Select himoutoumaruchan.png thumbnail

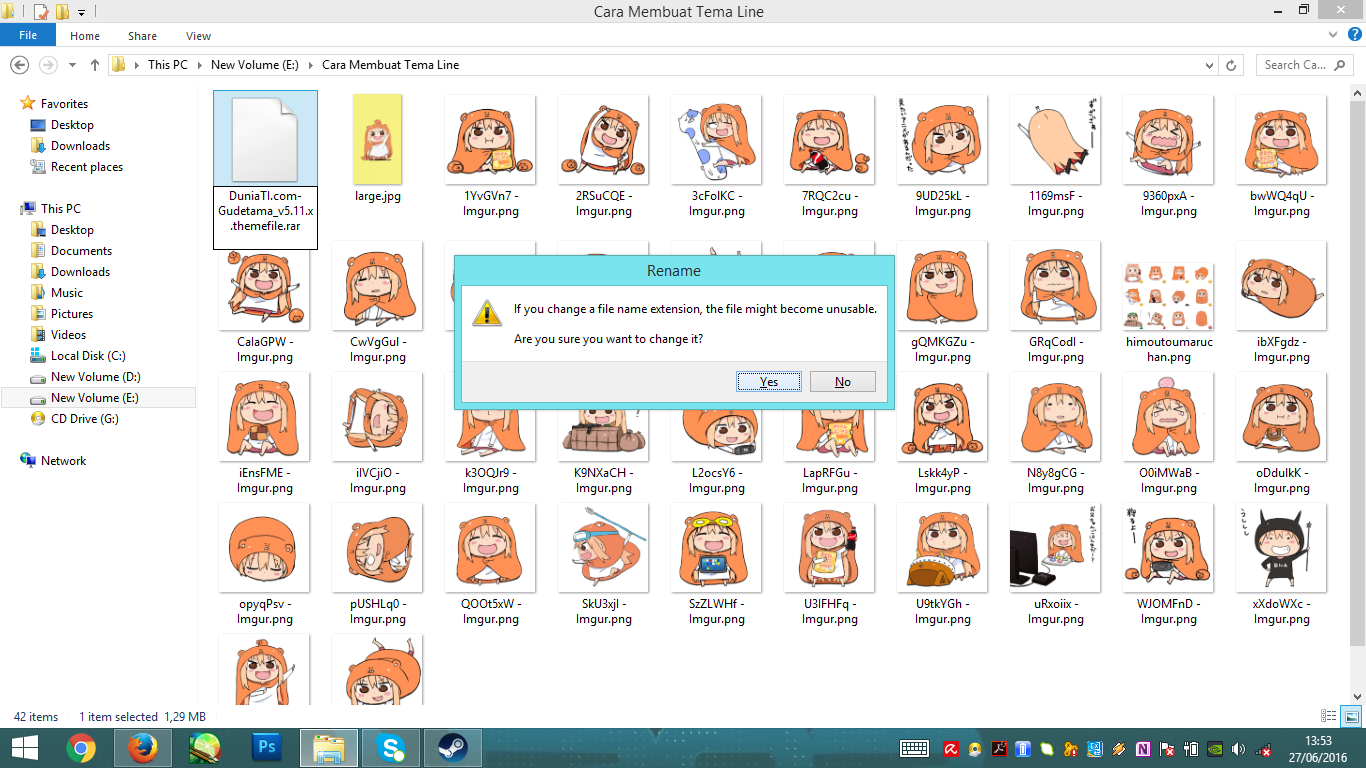point(1169,295)
